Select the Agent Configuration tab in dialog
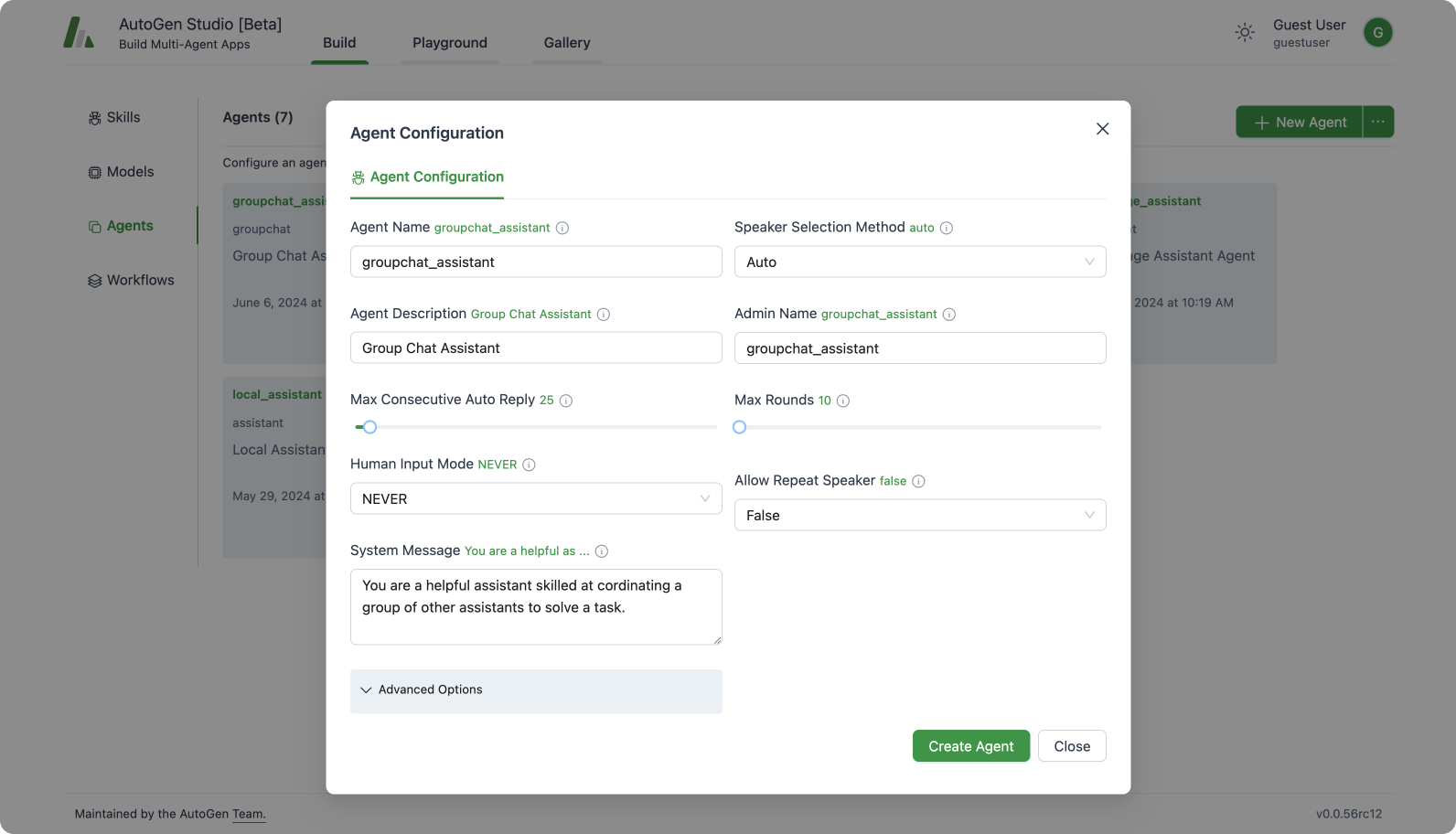 (427, 177)
